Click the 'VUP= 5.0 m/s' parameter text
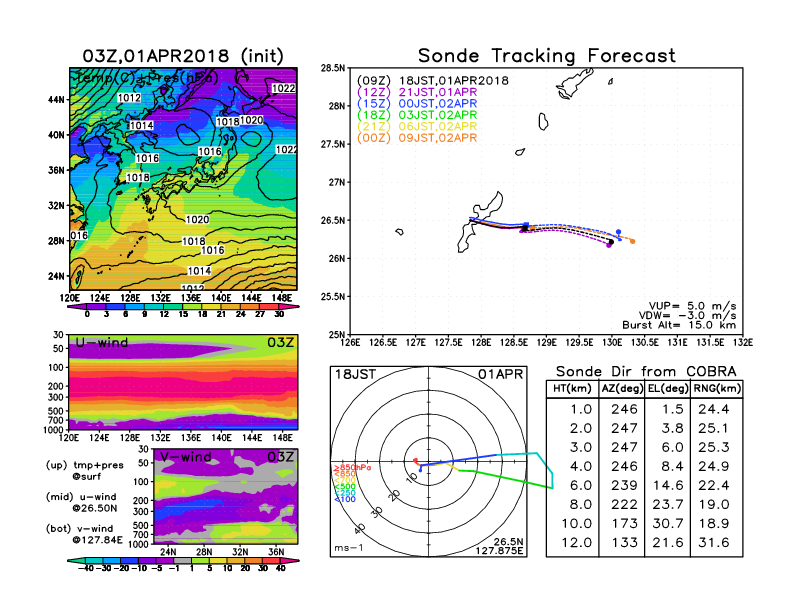Viewport: 792px width, 612px height. click(692, 306)
